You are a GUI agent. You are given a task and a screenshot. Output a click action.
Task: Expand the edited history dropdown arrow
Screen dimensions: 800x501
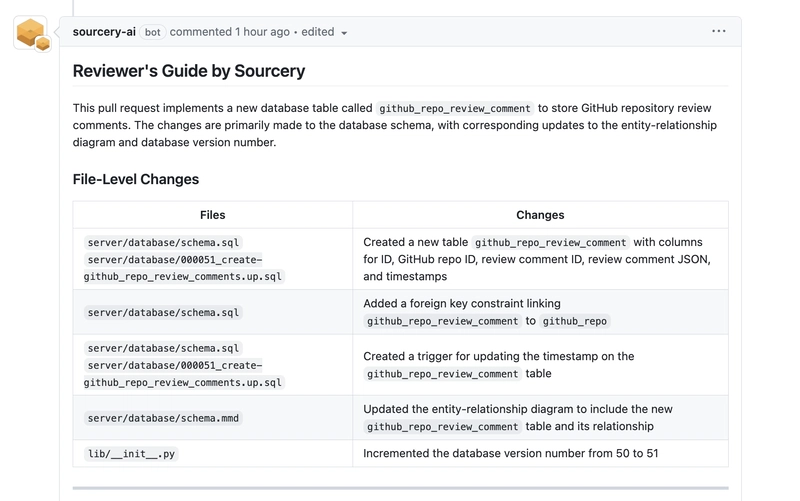[x=344, y=33]
